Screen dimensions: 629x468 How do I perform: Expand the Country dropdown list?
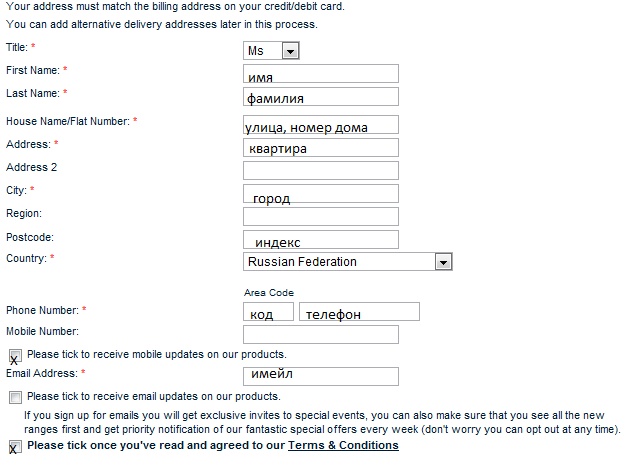pyautogui.click(x=443, y=262)
